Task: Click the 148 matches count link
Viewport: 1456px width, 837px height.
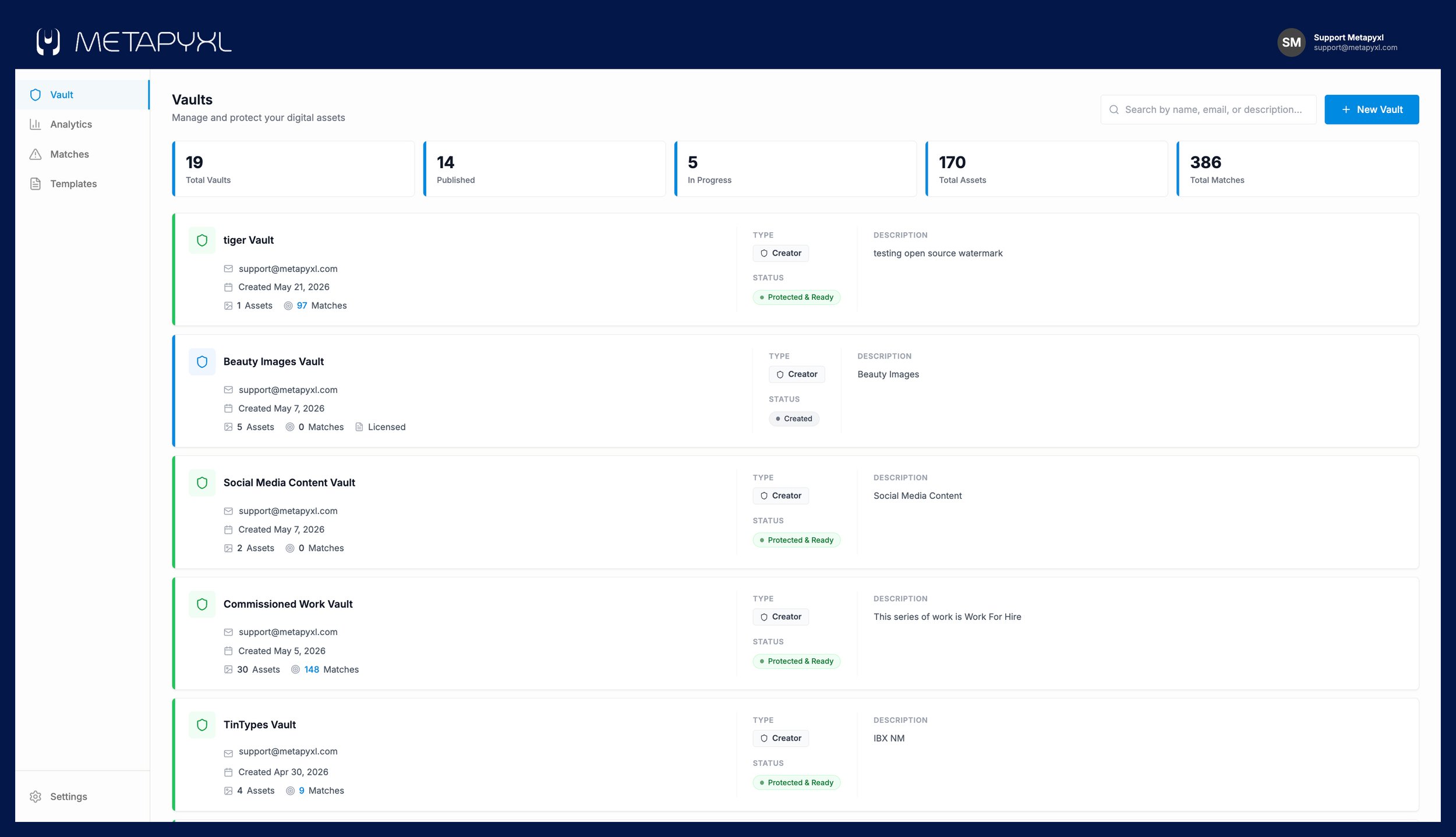Action: 312,669
